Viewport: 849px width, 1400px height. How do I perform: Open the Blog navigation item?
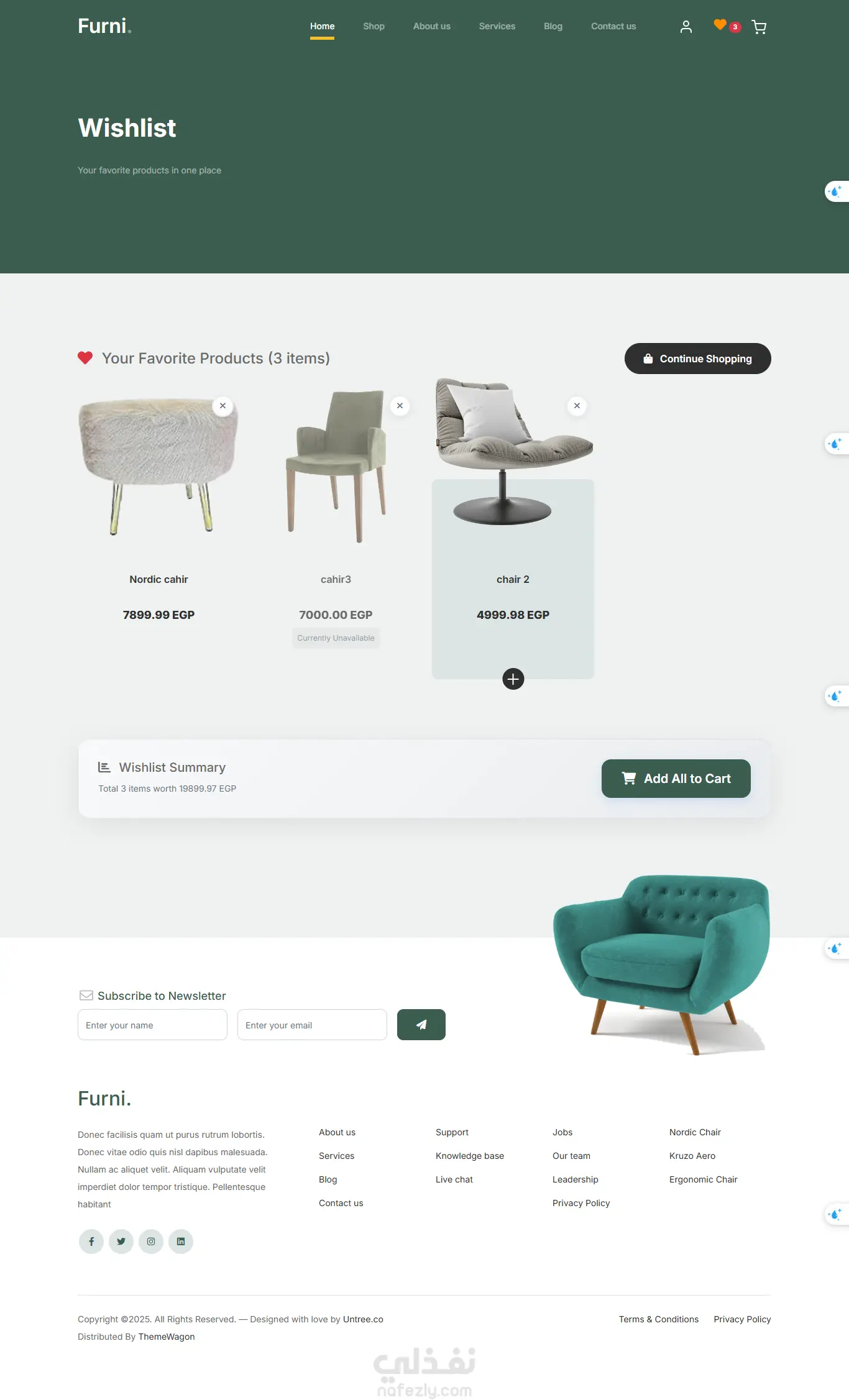(553, 26)
